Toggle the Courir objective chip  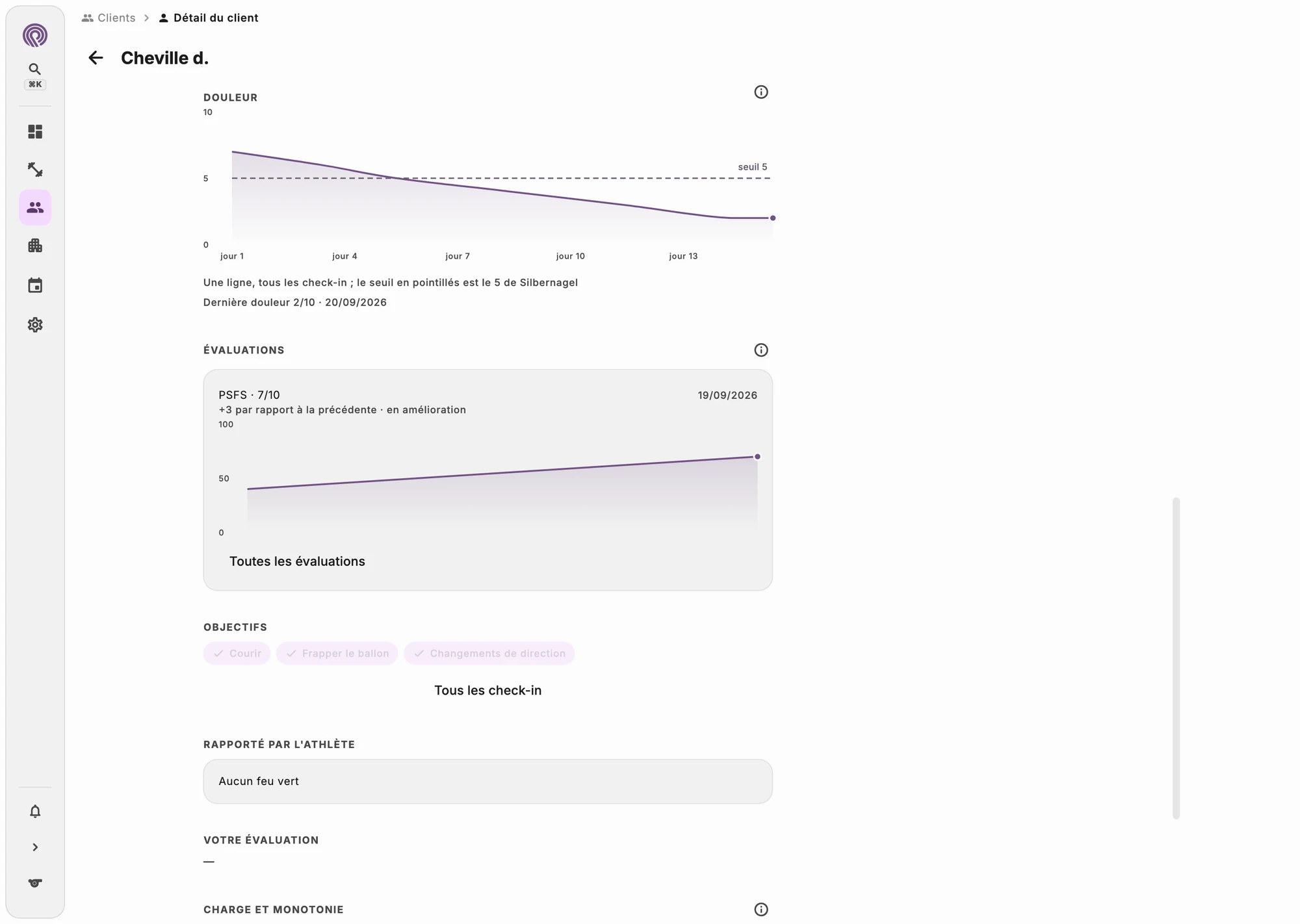[237, 654]
